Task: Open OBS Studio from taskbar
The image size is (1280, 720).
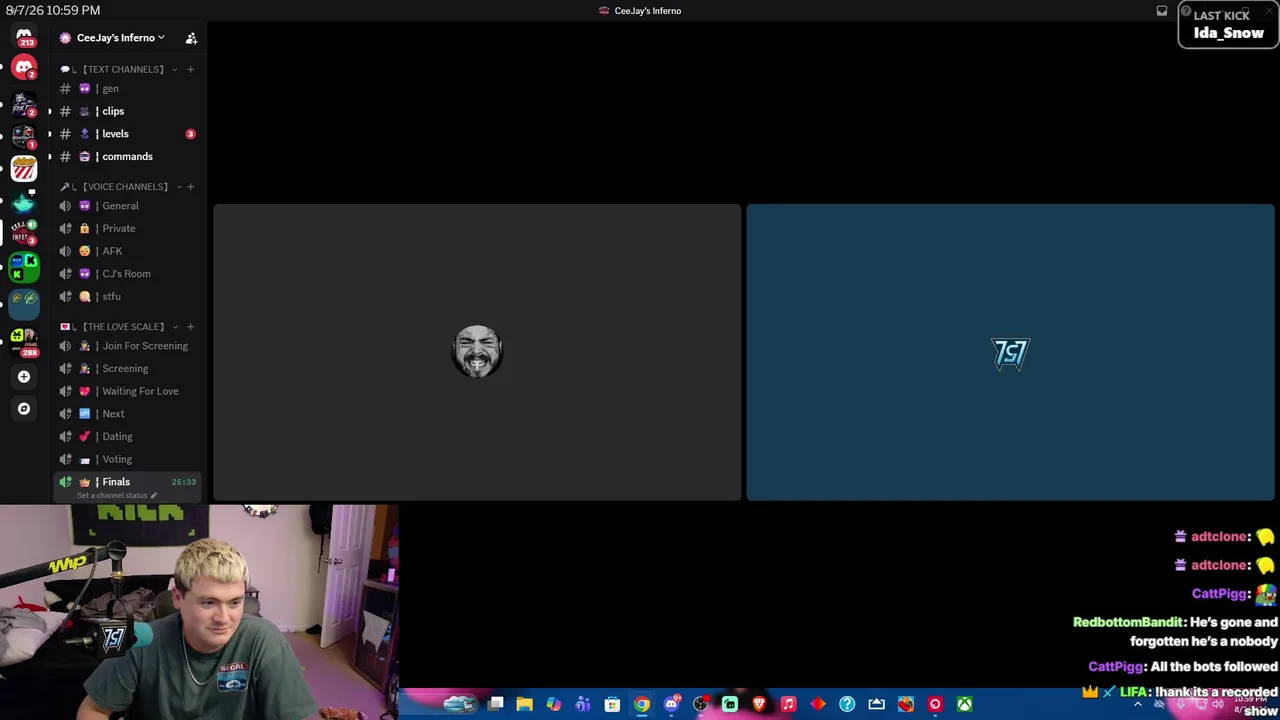Action: (x=700, y=705)
